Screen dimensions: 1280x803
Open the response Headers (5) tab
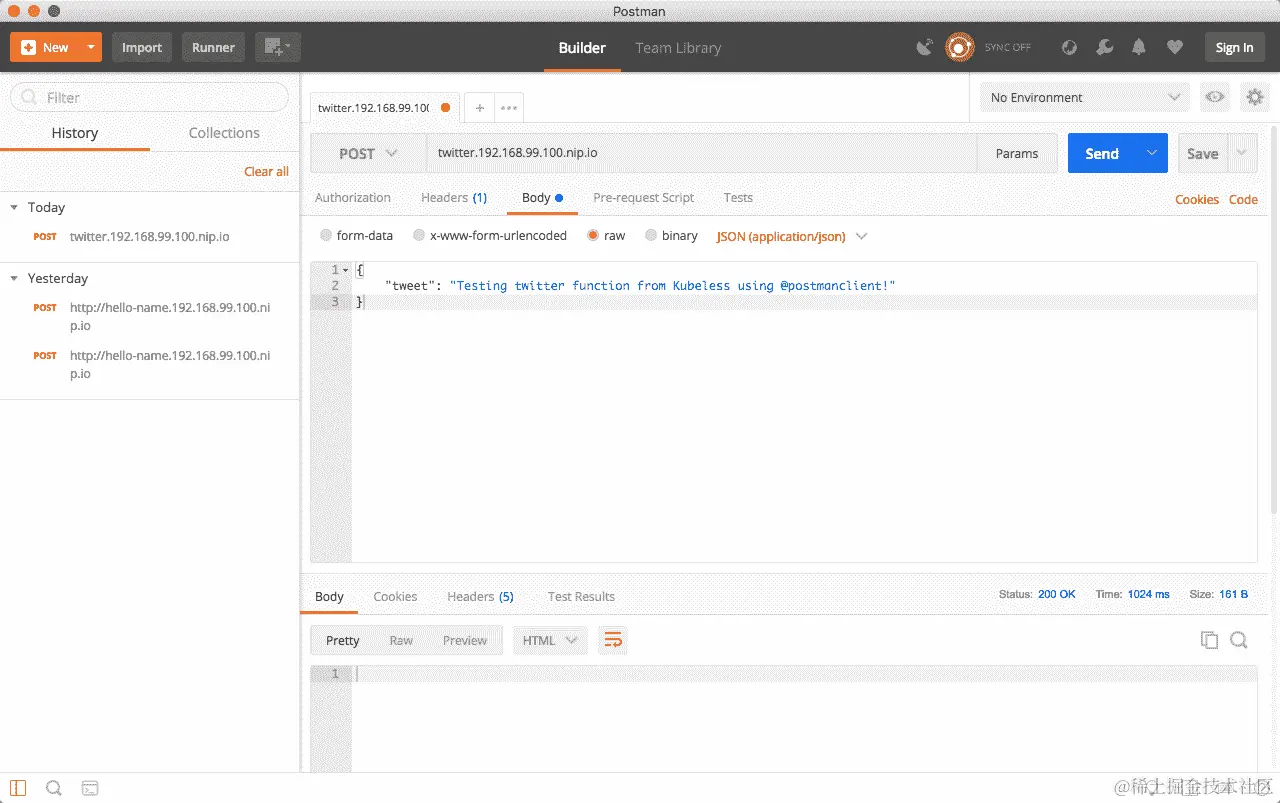coord(480,597)
